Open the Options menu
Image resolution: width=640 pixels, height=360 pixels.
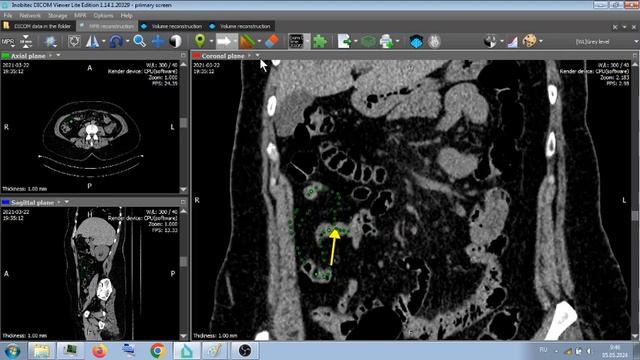[x=103, y=16]
